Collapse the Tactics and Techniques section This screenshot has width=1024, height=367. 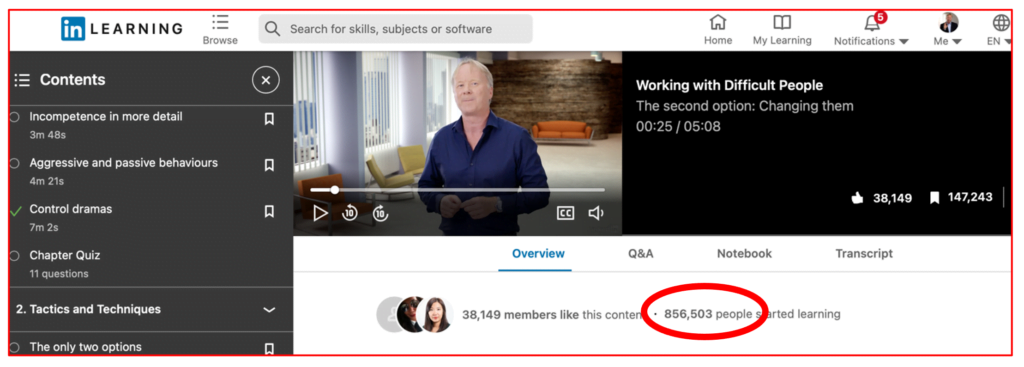coord(269,310)
